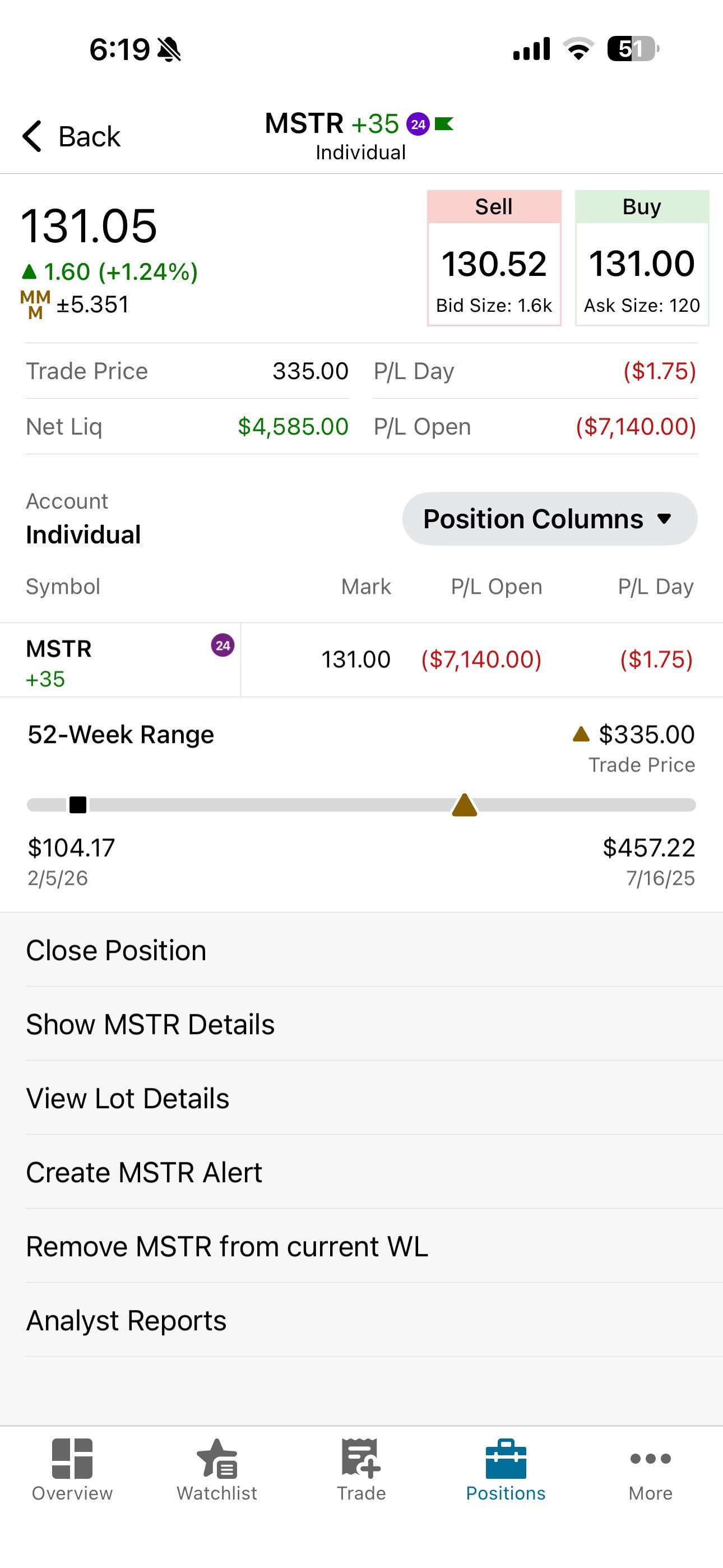This screenshot has width=723, height=1568.
Task: Tap the purple 24 badge in MSTR row
Action: pyautogui.click(x=223, y=645)
